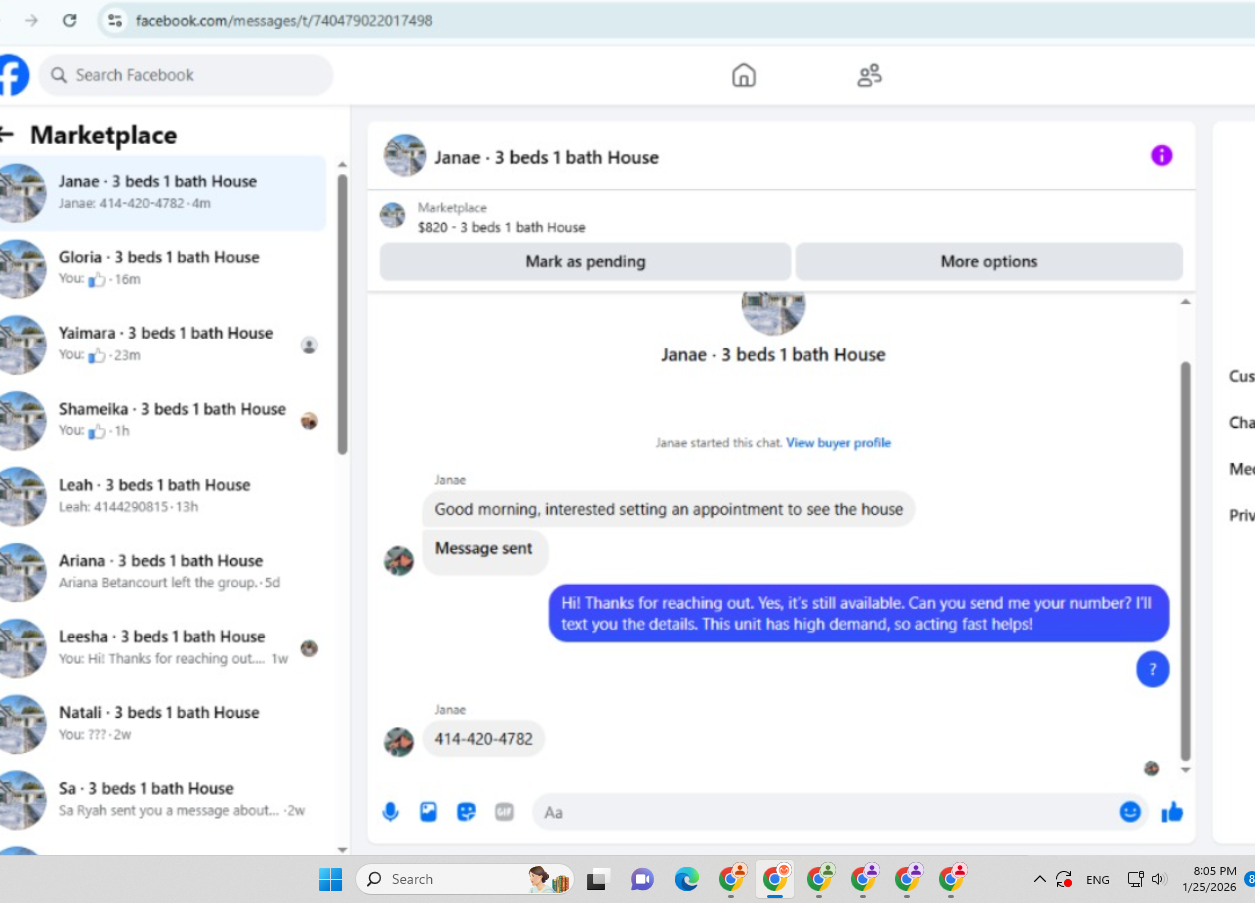1255x903 pixels.
Task: Click the Search Facebook field
Action: click(186, 75)
